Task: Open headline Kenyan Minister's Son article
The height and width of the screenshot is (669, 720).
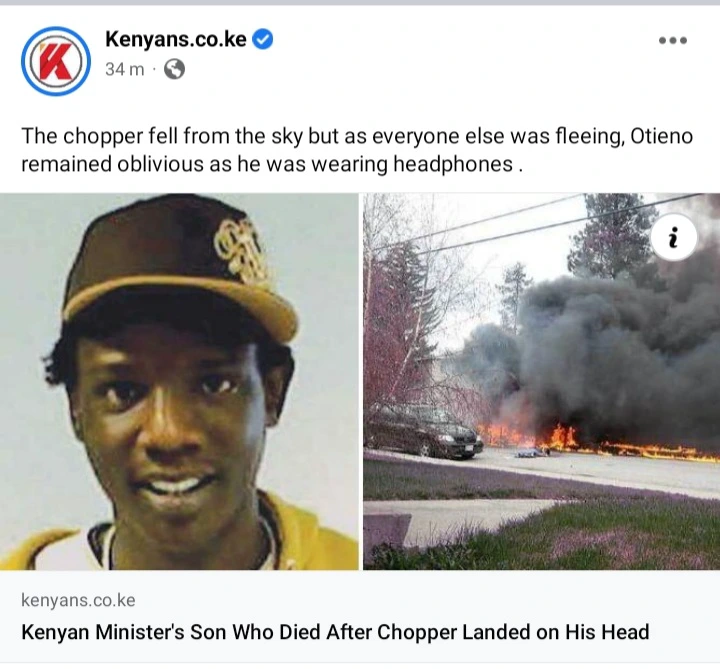Action: coord(335,632)
